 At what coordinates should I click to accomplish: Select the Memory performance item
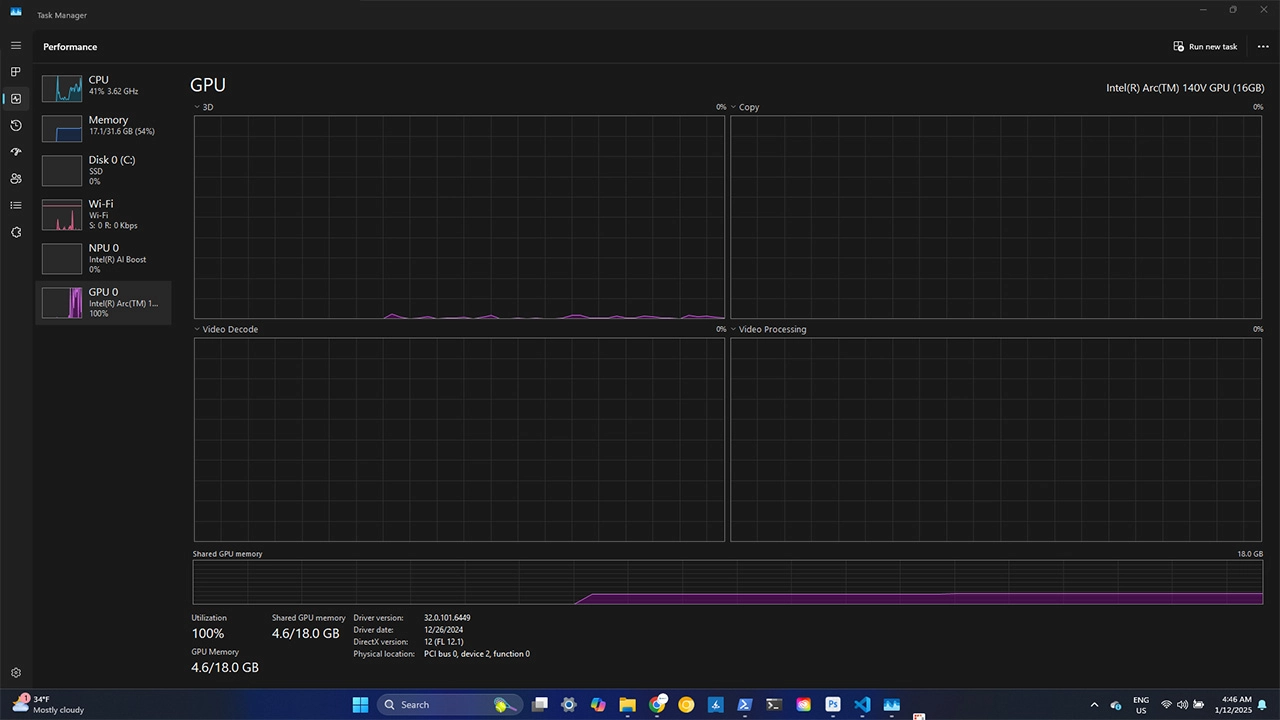point(103,129)
